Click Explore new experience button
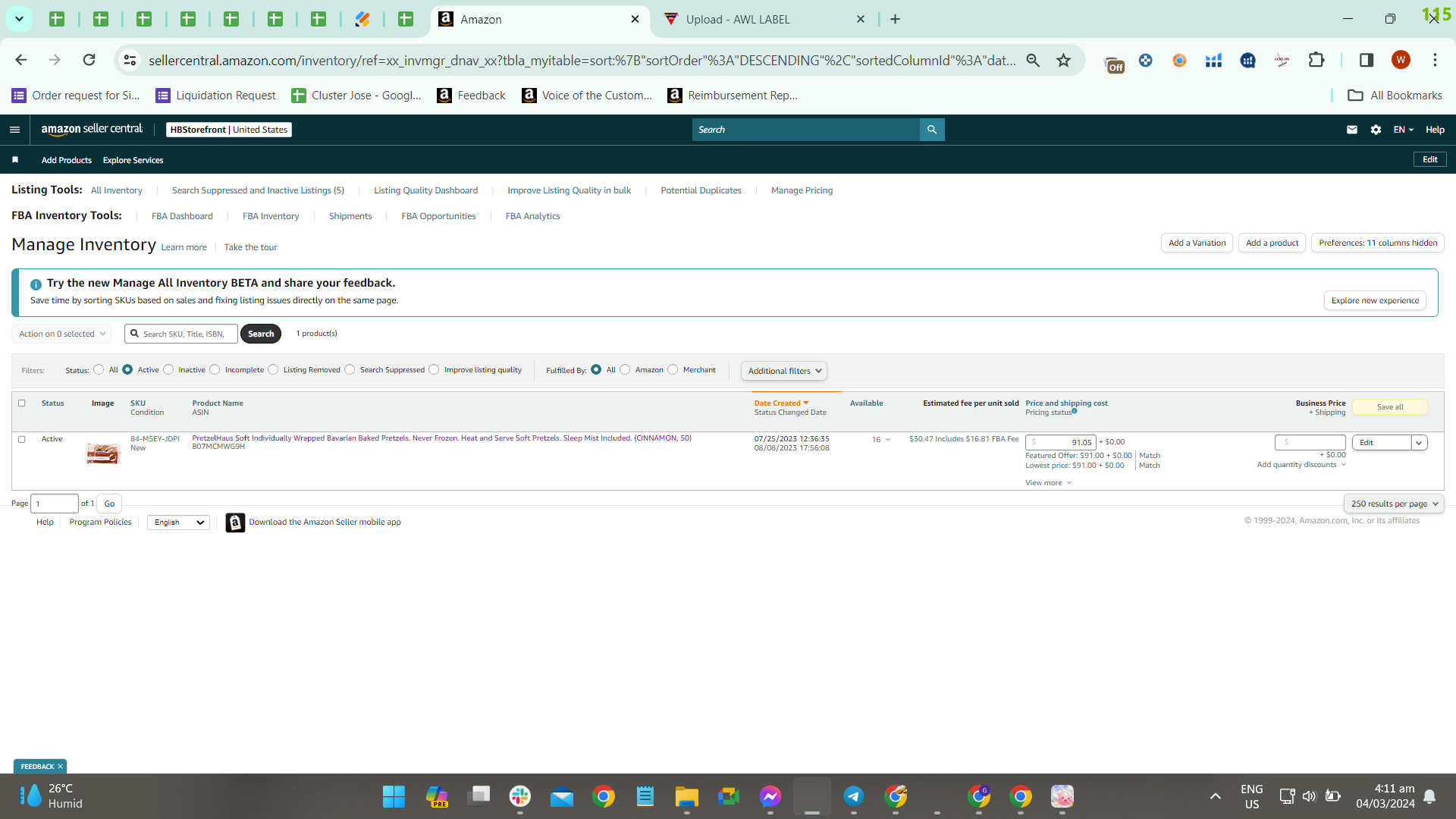The image size is (1456, 819). [1375, 300]
